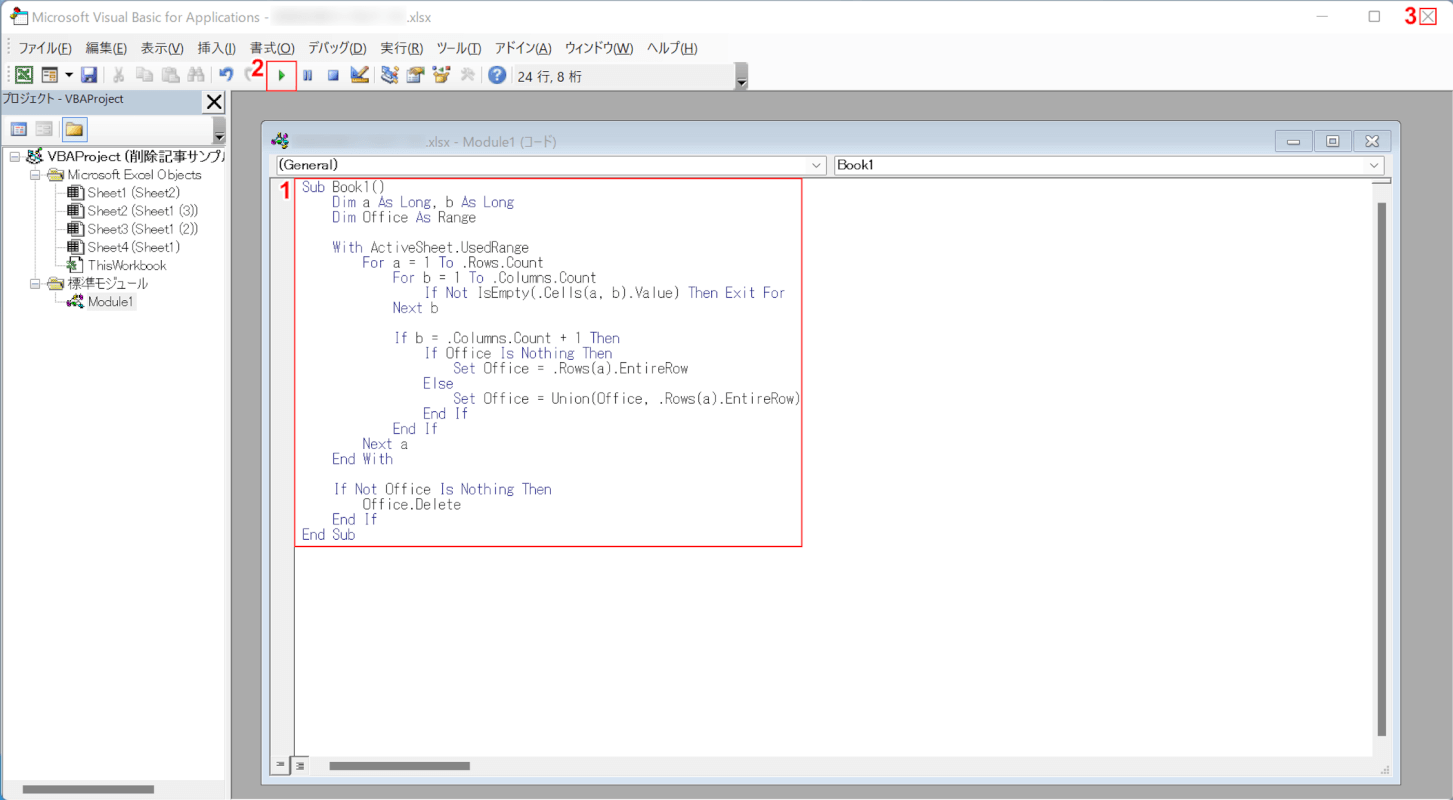The width and height of the screenshot is (1453, 800).
Task: Open the ヘルプ(H) menu
Action: [672, 48]
